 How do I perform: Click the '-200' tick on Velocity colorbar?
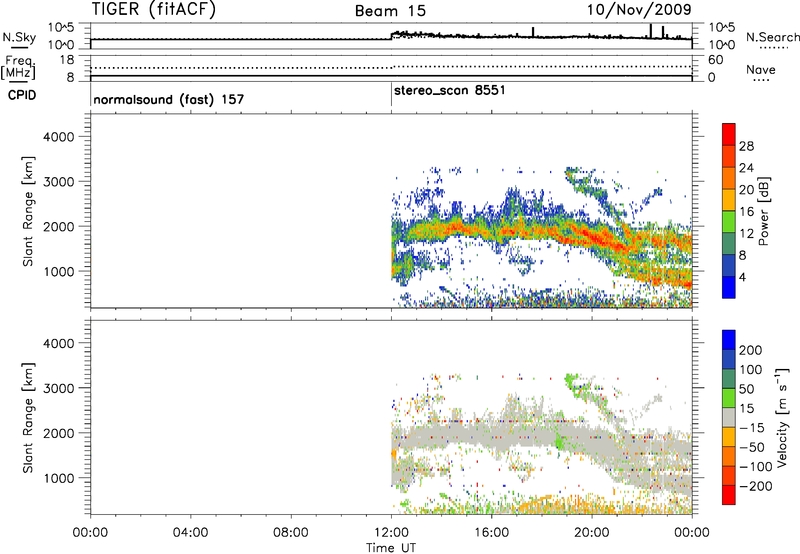(756, 486)
